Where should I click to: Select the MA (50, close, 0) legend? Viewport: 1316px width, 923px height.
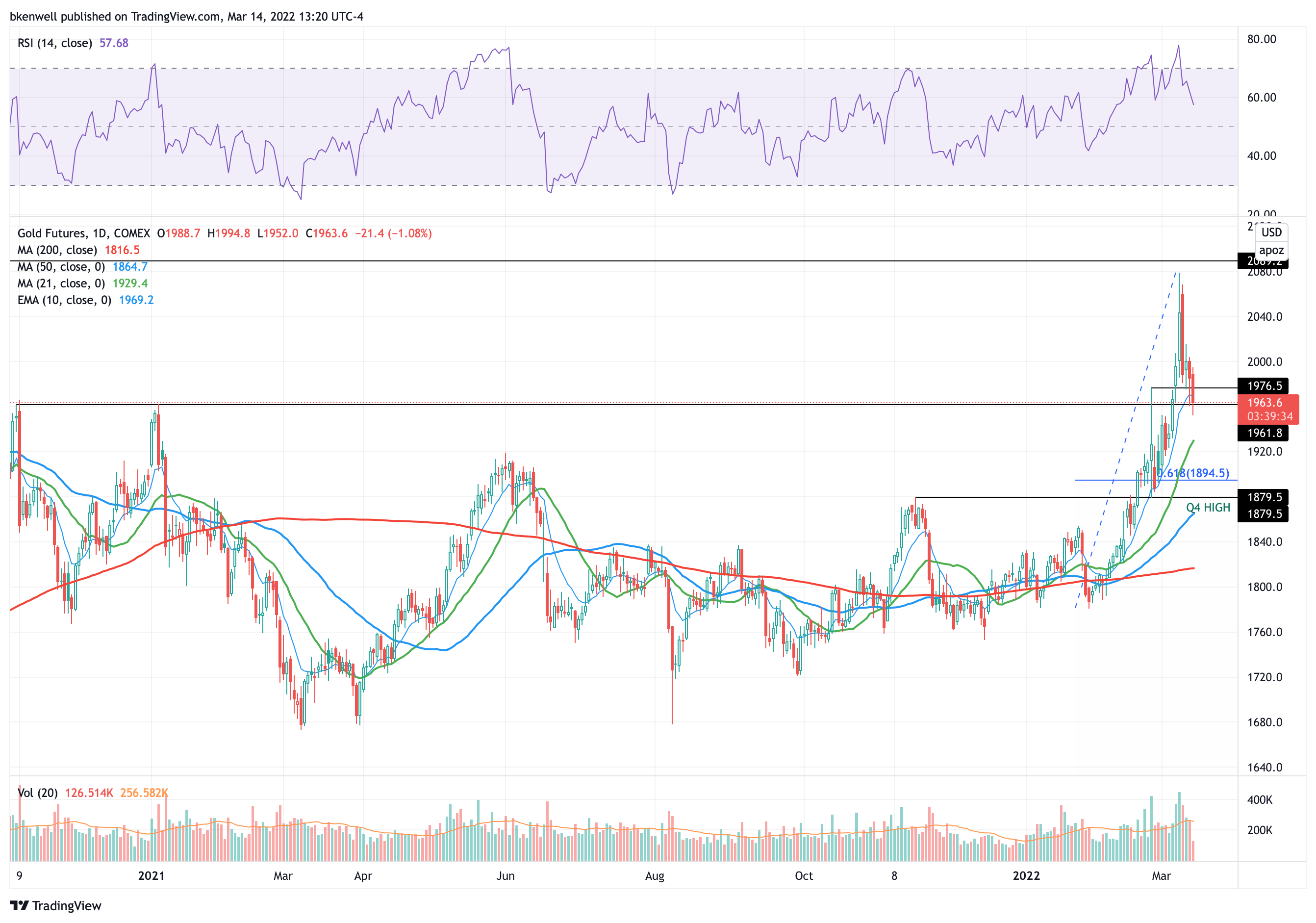tap(61, 267)
